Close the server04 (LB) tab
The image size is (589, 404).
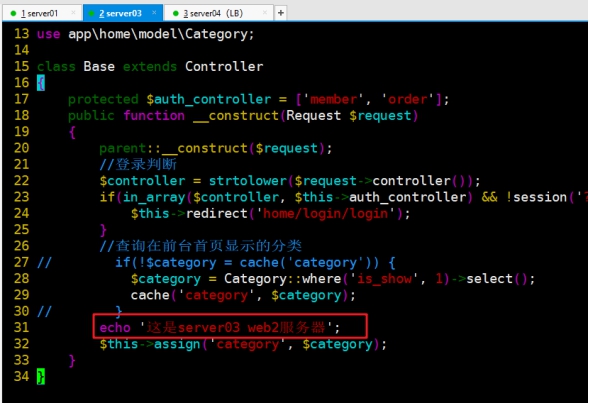265,13
